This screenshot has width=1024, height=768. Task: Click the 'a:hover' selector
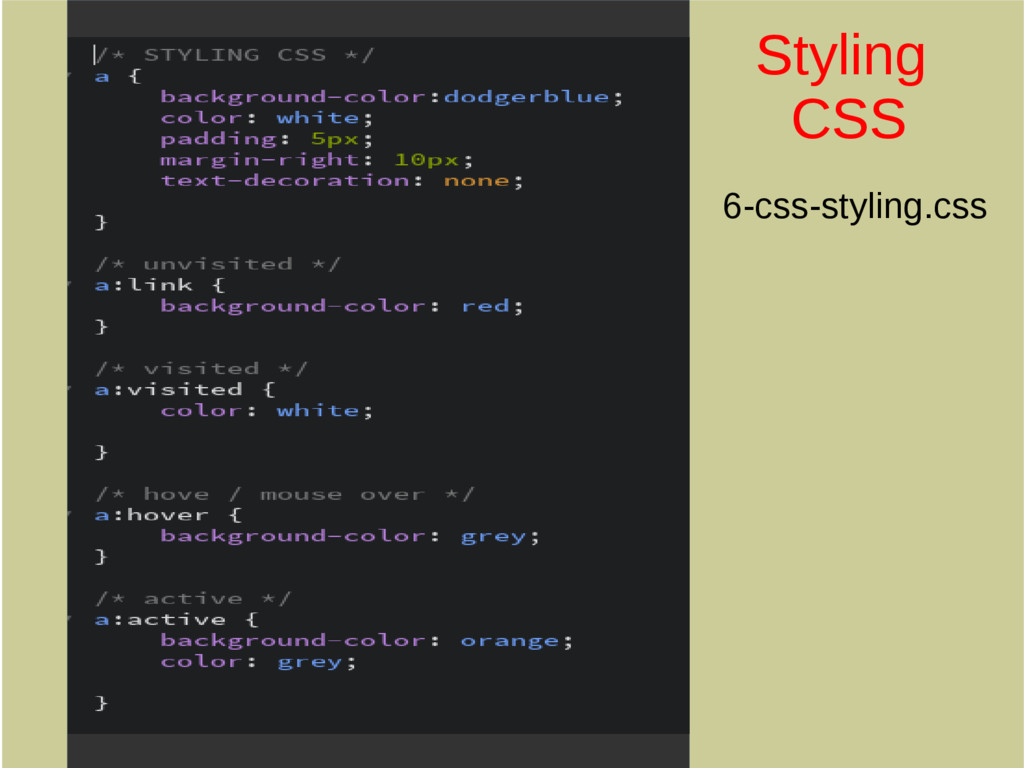click(152, 515)
